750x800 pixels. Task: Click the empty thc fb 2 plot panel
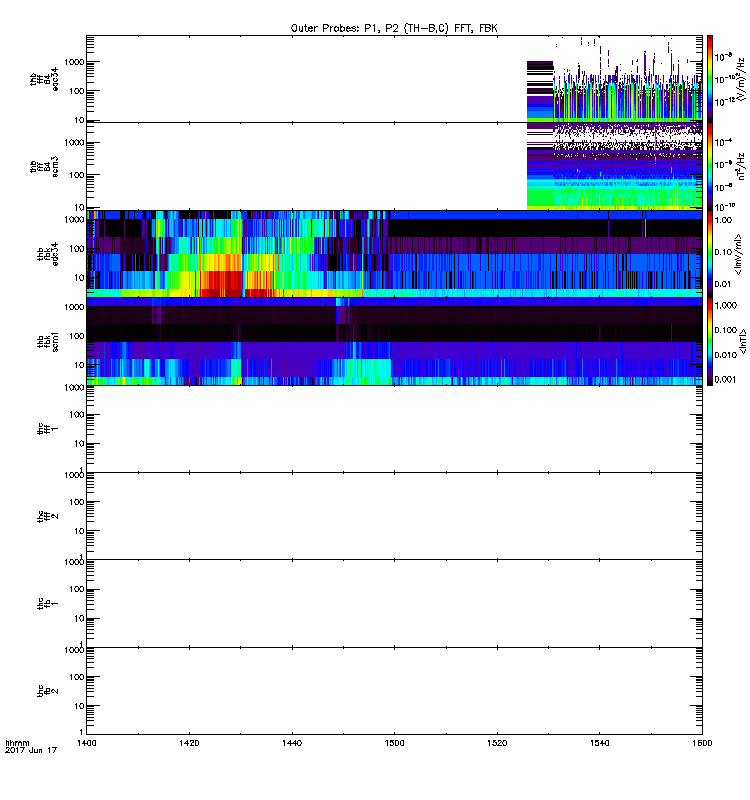(x=394, y=691)
